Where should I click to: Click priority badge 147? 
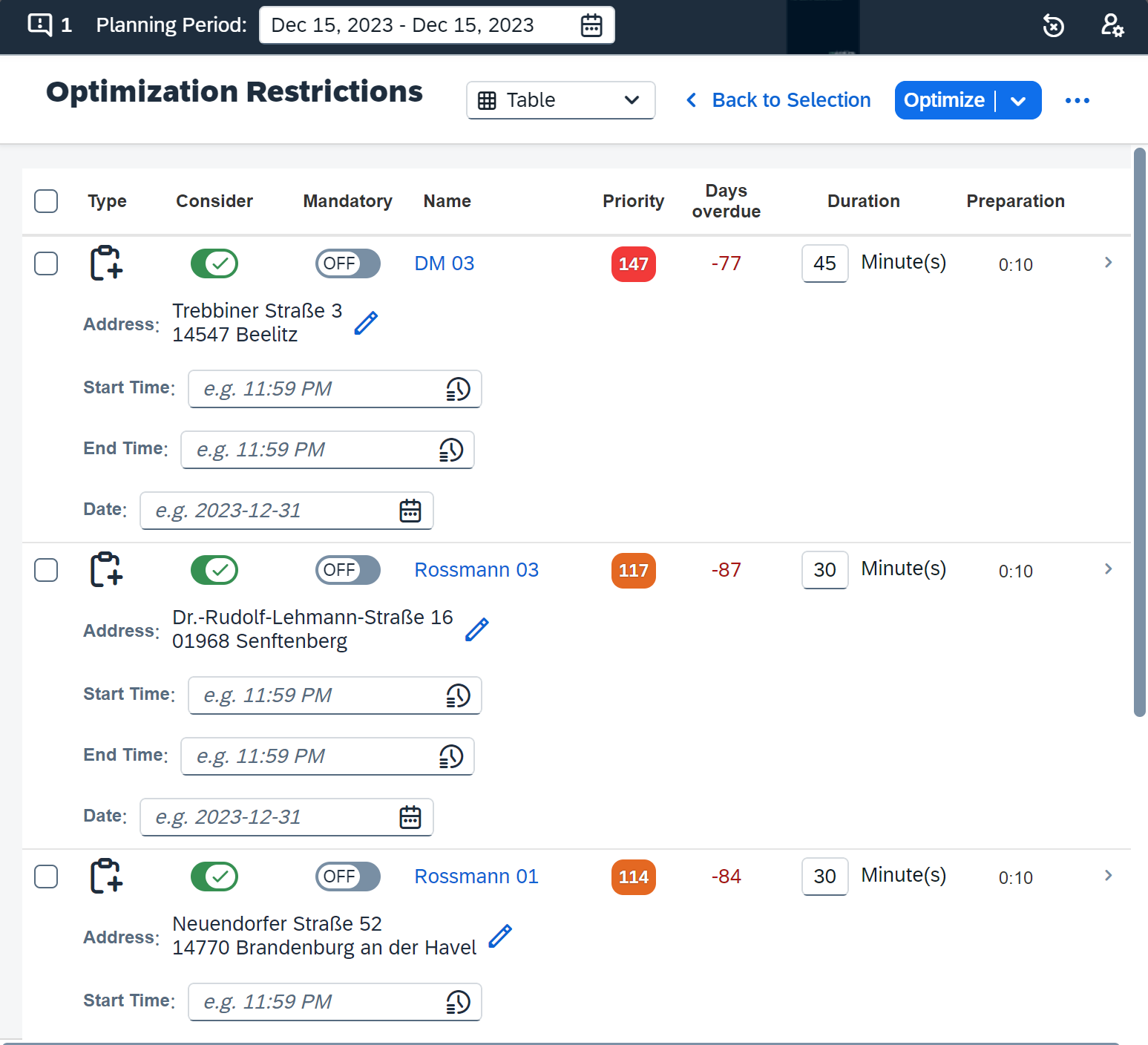pyautogui.click(x=634, y=264)
